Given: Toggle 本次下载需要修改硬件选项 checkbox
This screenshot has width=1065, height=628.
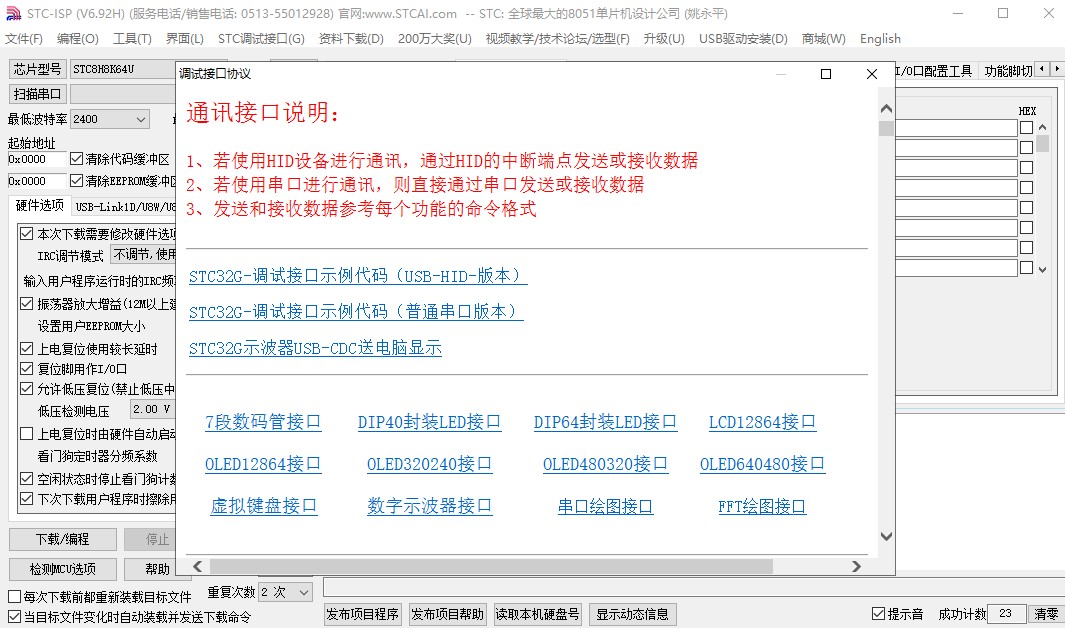Looking at the screenshot, I should (x=26, y=234).
